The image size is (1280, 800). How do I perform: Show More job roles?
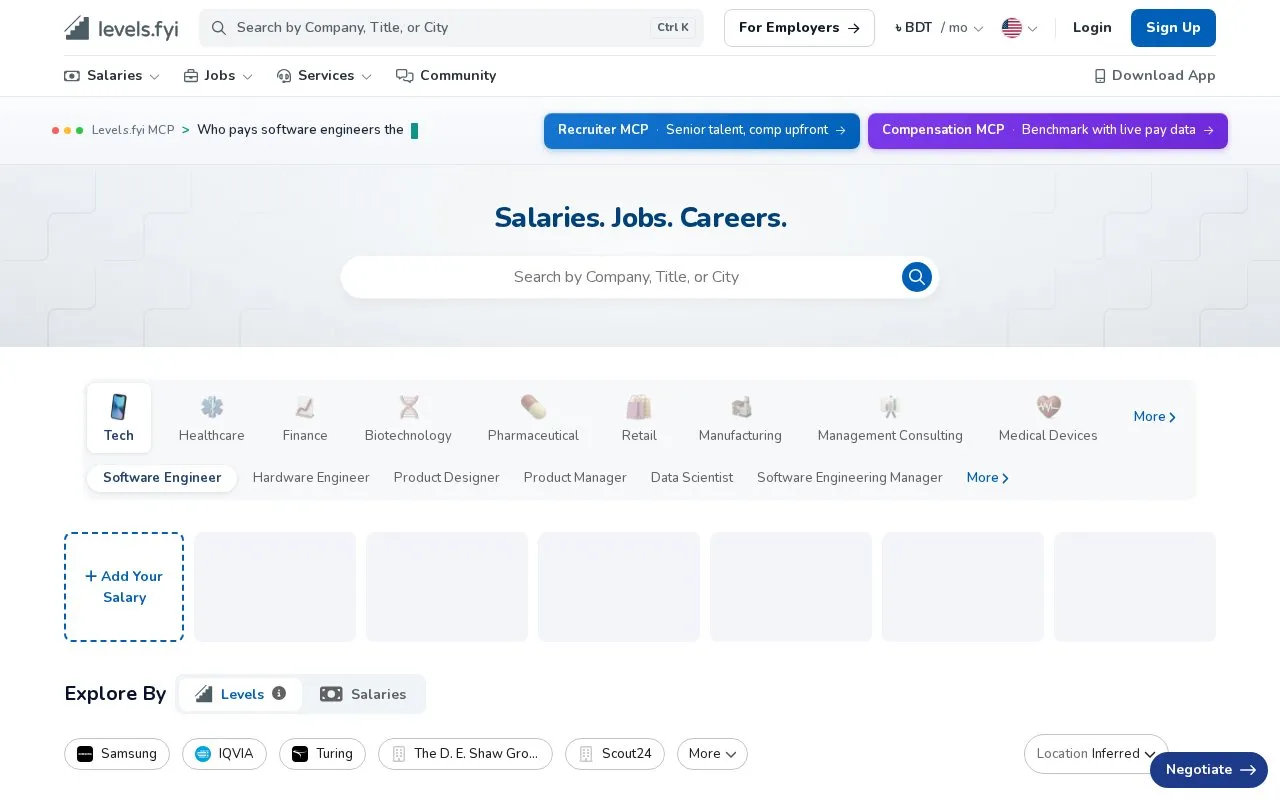(x=988, y=478)
